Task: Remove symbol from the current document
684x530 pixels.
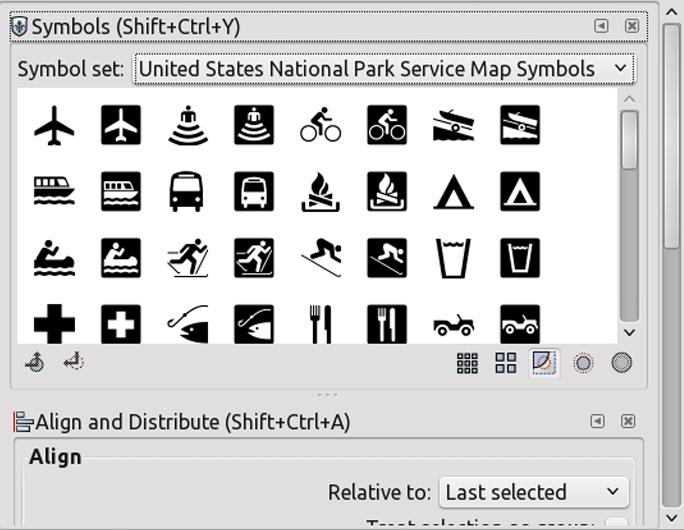Action: pyautogui.click(x=73, y=363)
